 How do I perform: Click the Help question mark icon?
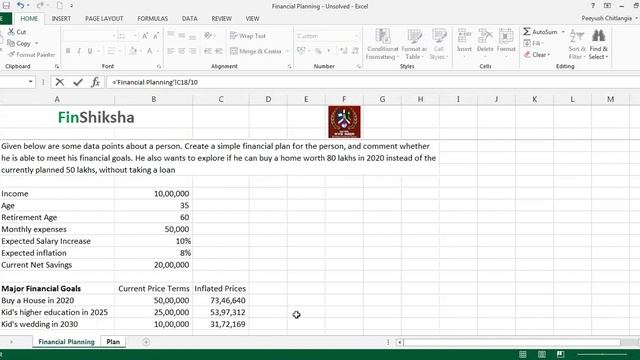tap(593, 6)
